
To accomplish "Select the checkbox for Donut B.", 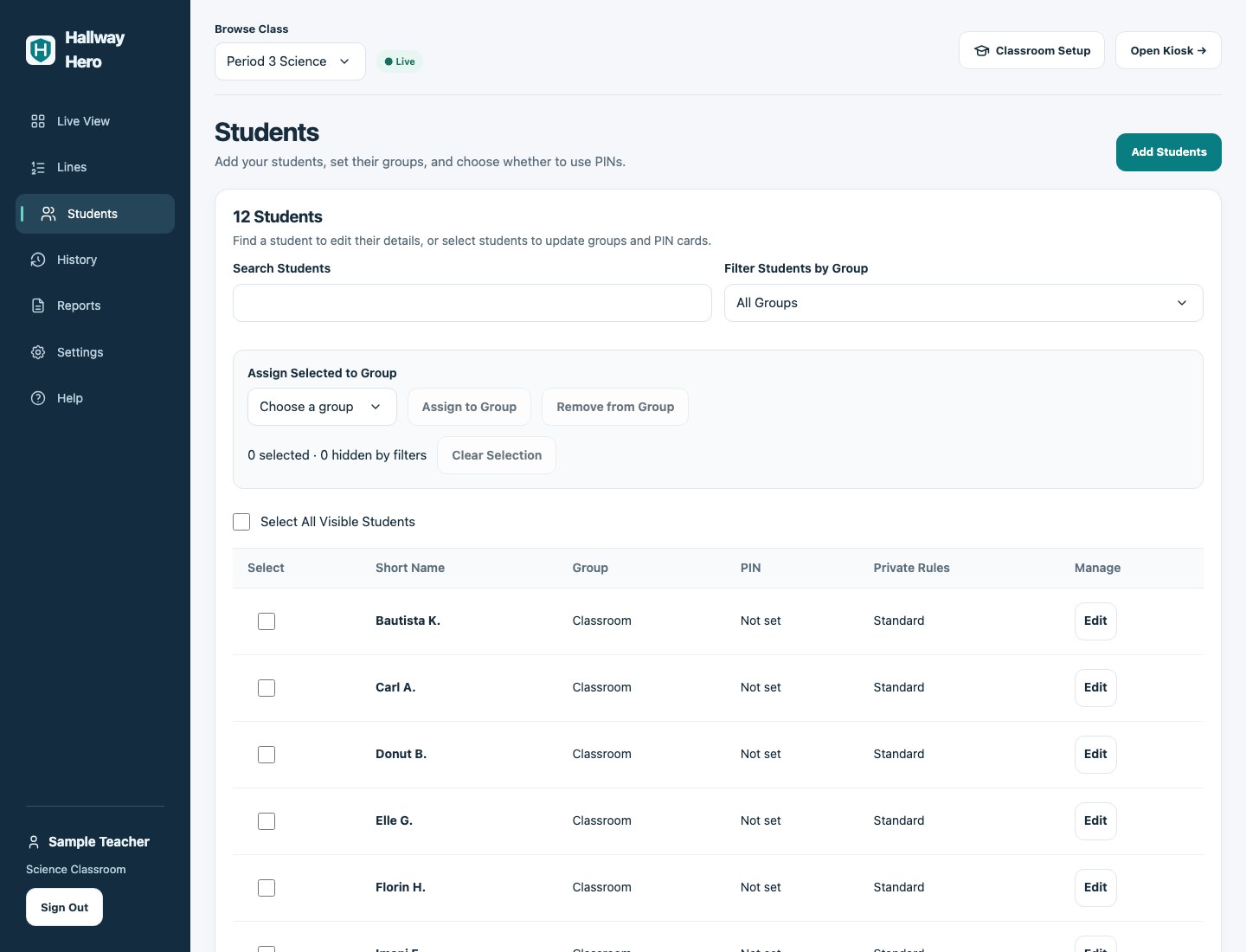I will point(267,755).
